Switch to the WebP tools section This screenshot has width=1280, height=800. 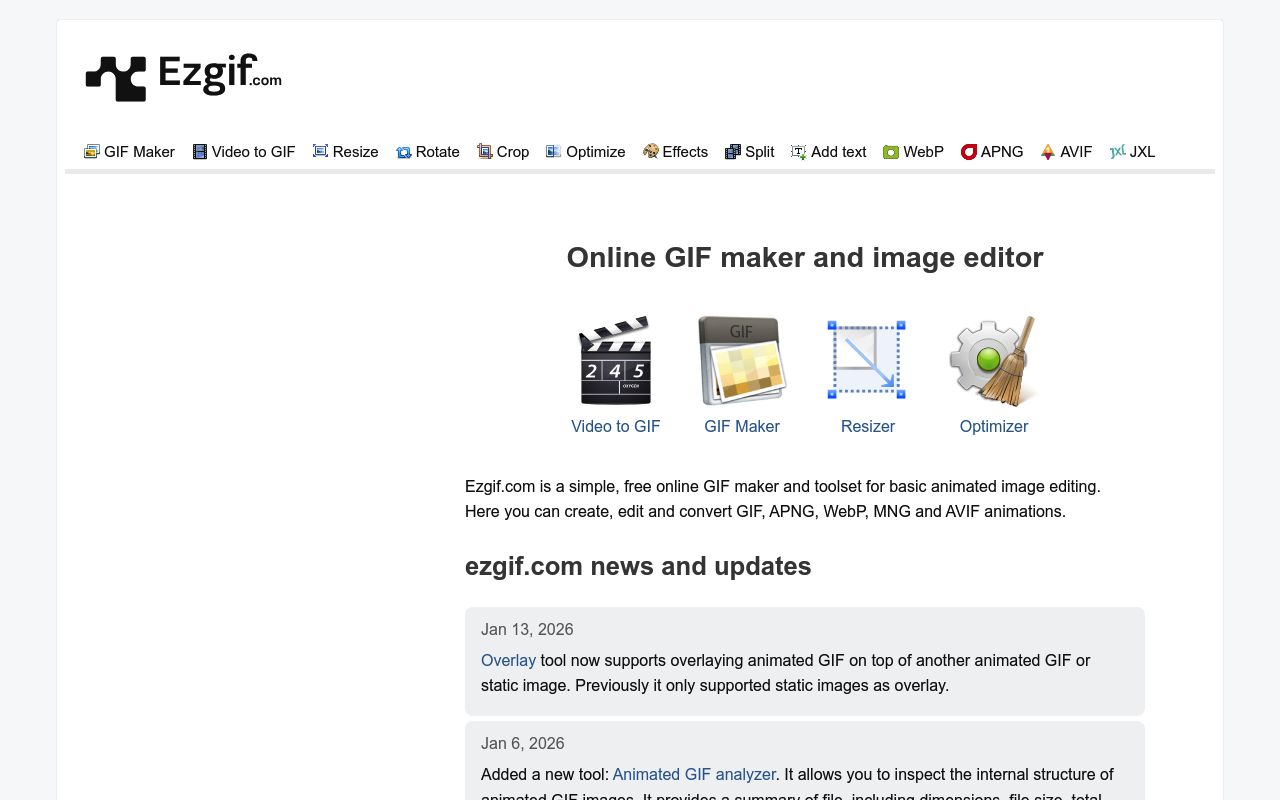click(912, 152)
